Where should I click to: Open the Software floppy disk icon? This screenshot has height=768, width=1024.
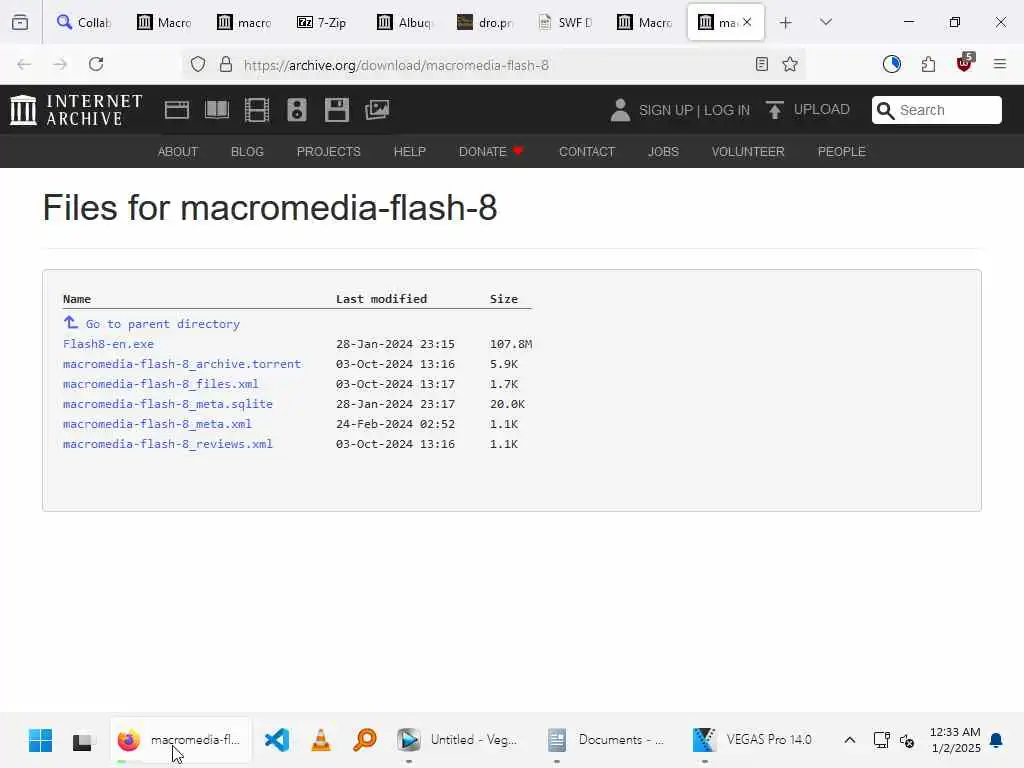337,110
